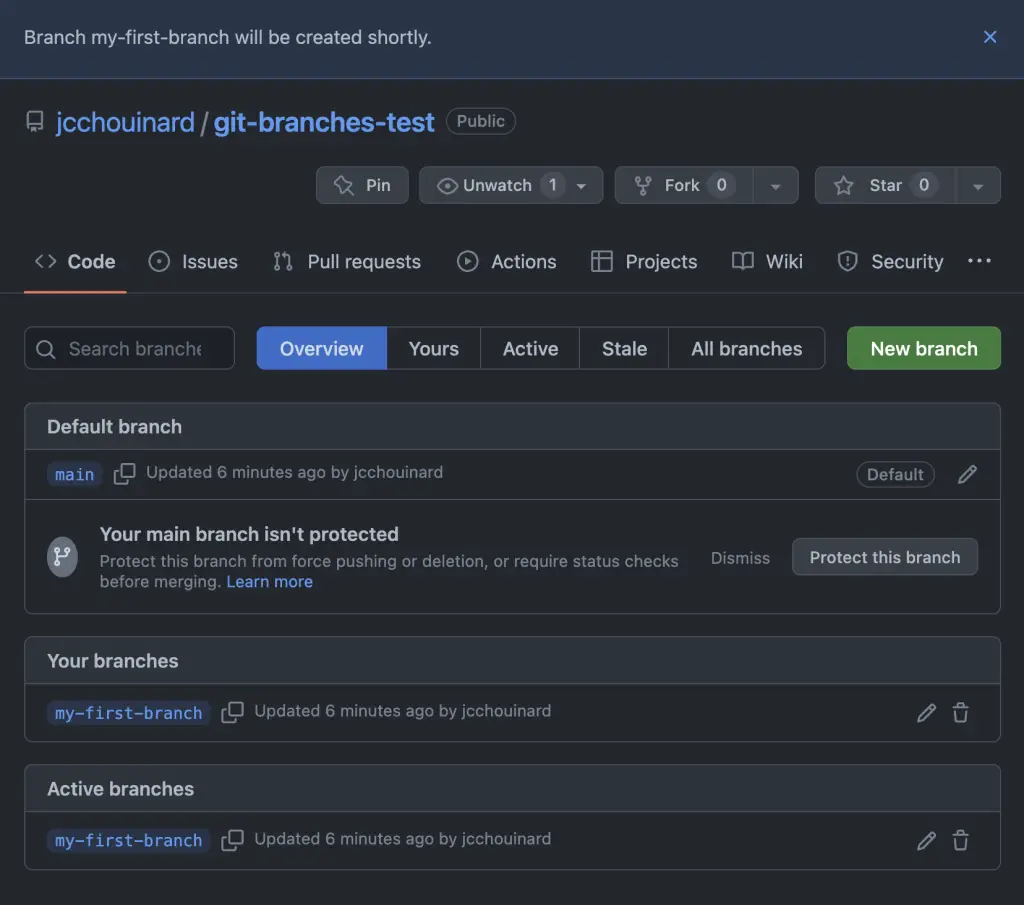The width and height of the screenshot is (1024, 905).
Task: Delete my-first-branch under Your branches
Action: 960,712
